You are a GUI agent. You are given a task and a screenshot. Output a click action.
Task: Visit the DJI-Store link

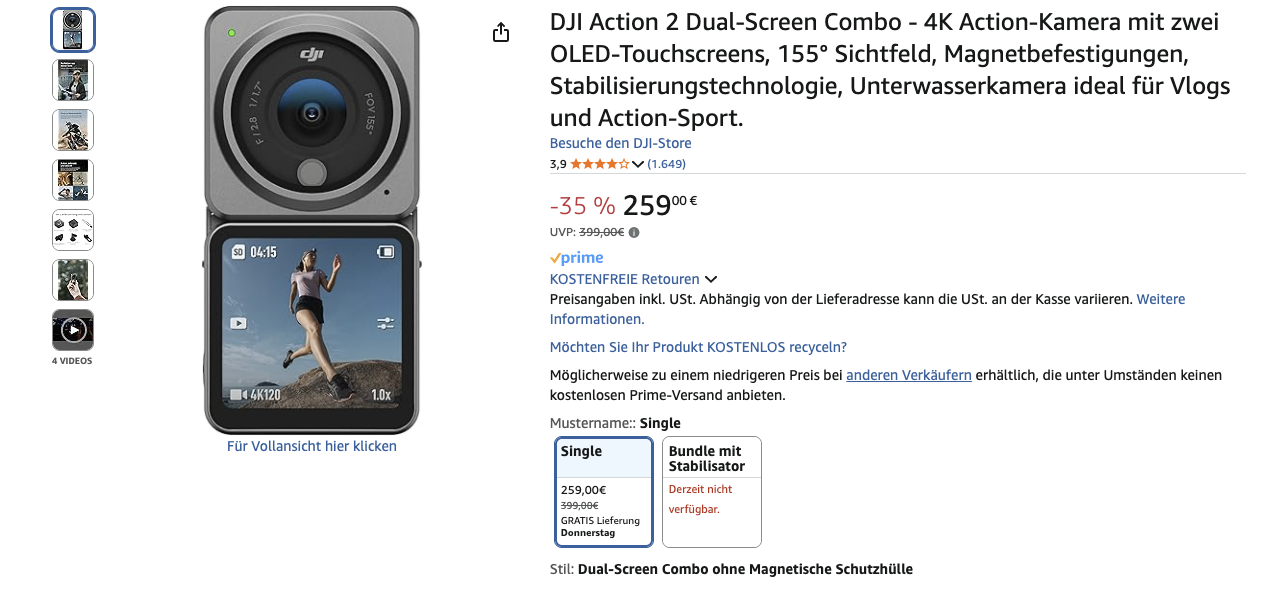click(620, 143)
